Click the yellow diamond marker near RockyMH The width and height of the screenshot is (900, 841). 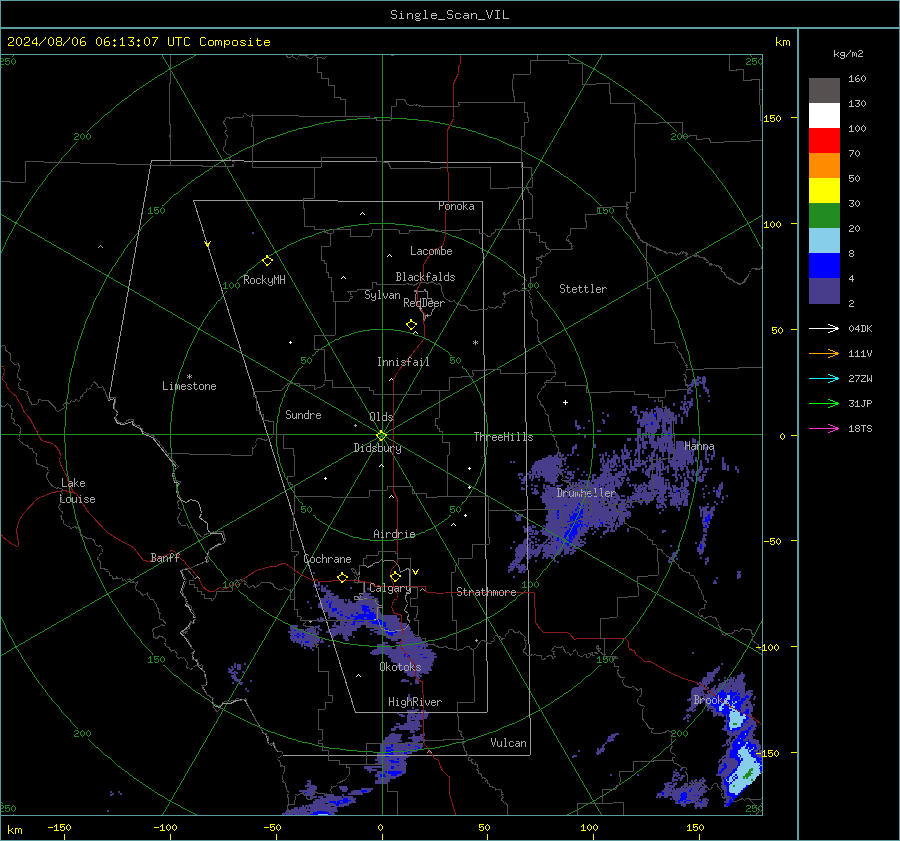[x=267, y=261]
